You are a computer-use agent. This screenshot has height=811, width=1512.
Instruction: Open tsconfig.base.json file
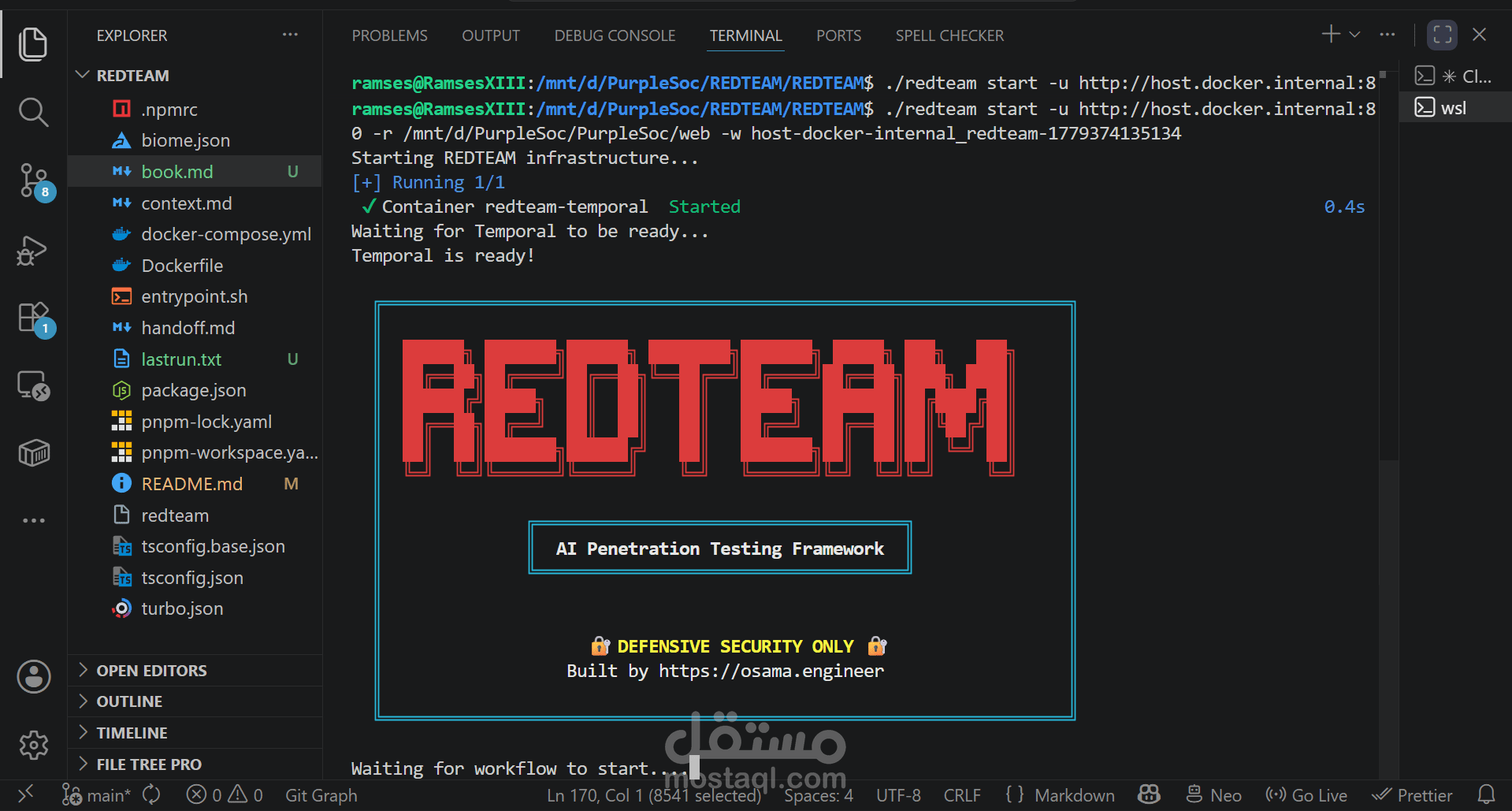point(195,546)
